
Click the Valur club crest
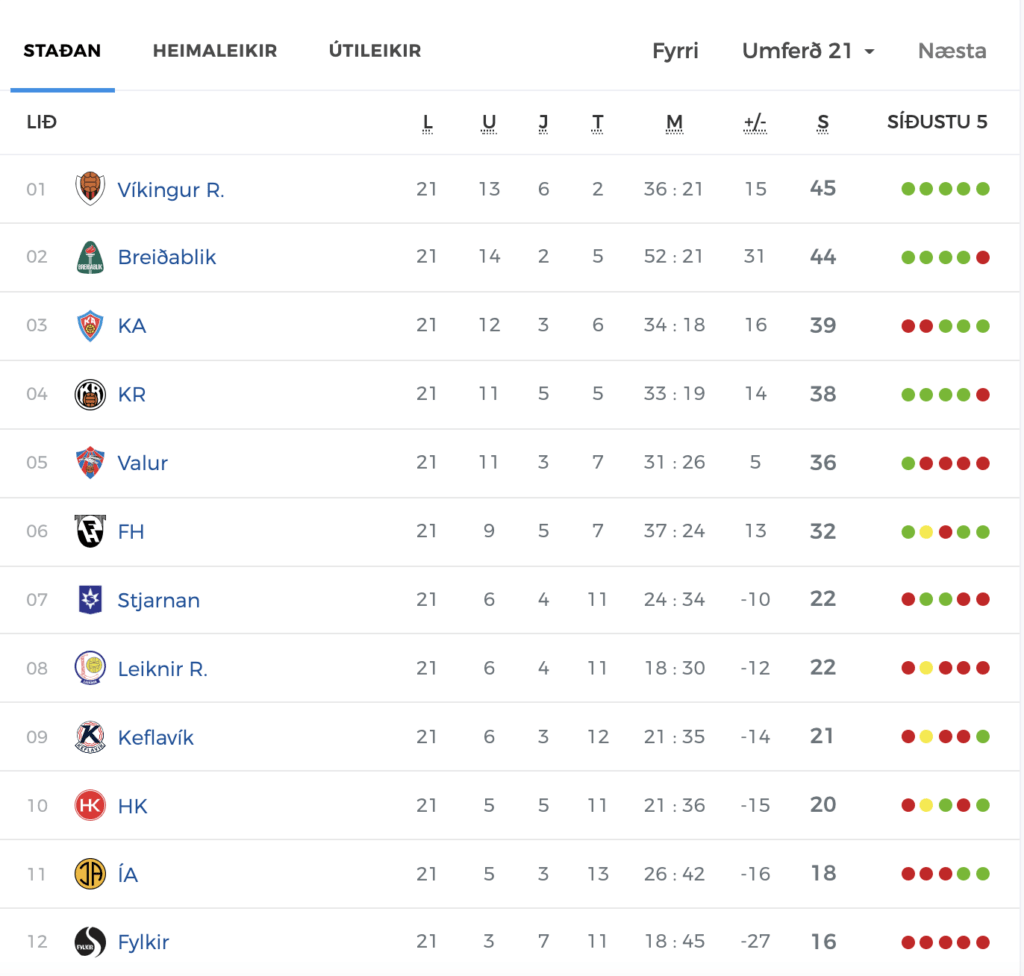point(90,463)
